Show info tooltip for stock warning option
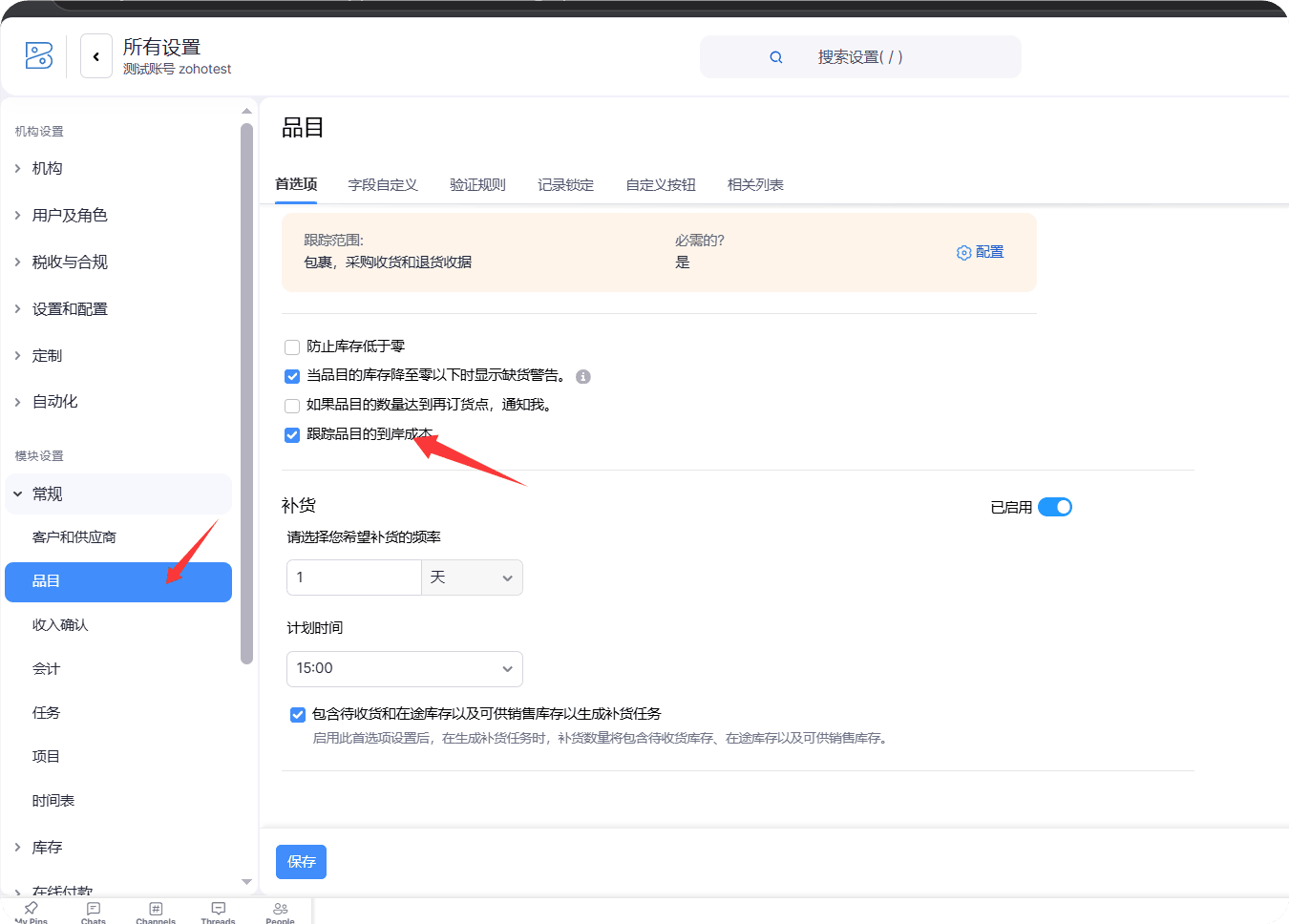This screenshot has width=1289, height=924. pyautogui.click(x=583, y=377)
